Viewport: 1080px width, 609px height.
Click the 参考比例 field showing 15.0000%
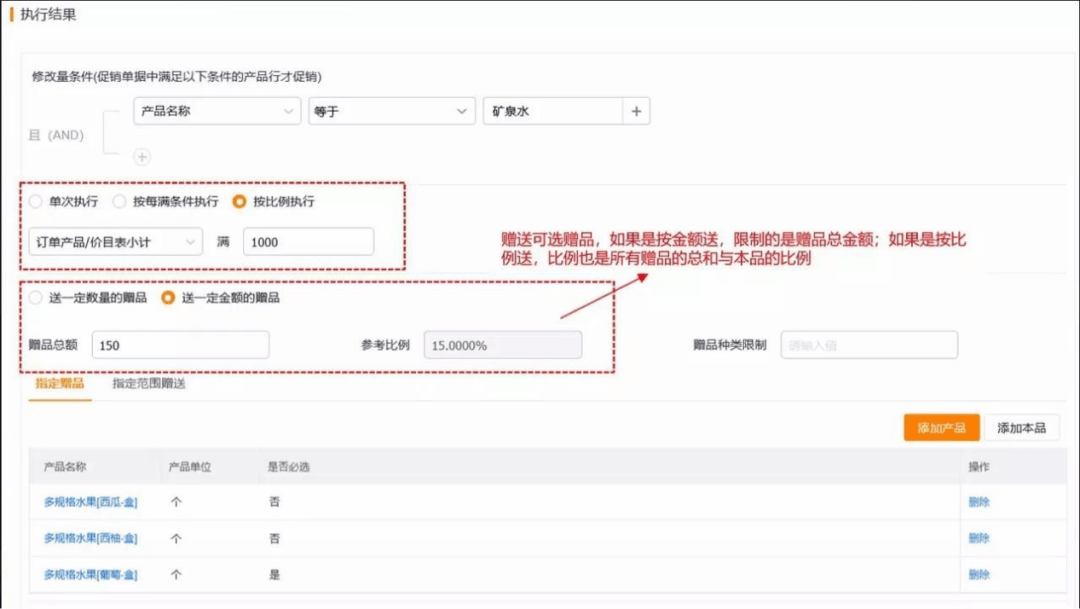point(503,345)
